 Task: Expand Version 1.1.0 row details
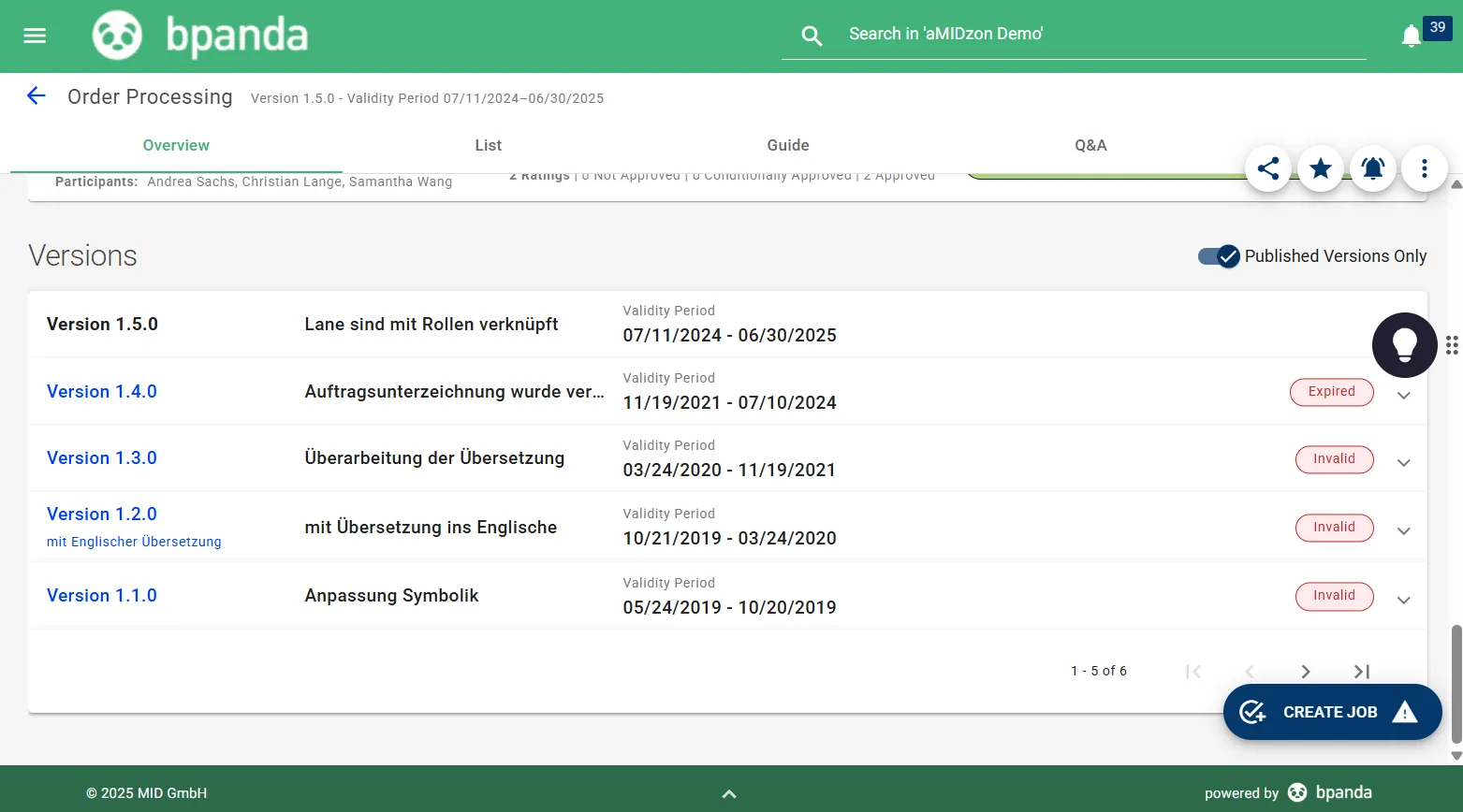1404,601
